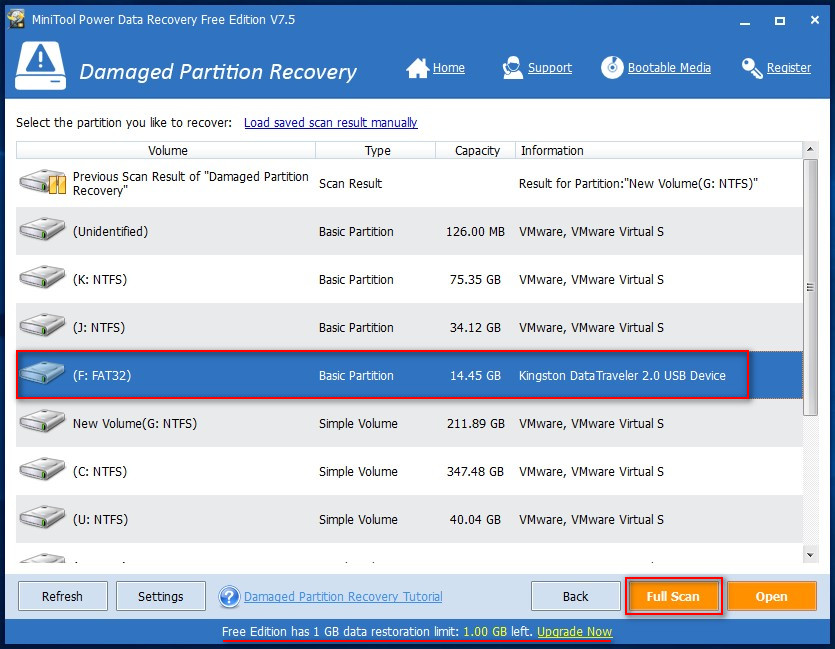Click the drive icon of (C: NTFS)

click(42, 469)
